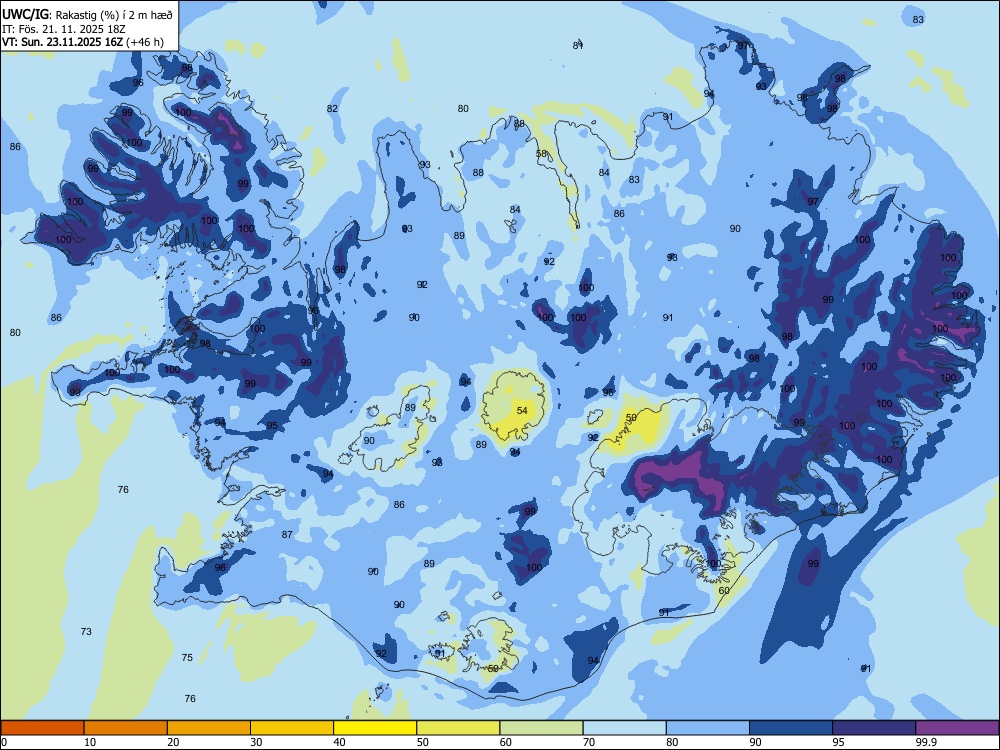
Task: Click the '87' humidity value on the map
Action: pyautogui.click(x=287, y=534)
